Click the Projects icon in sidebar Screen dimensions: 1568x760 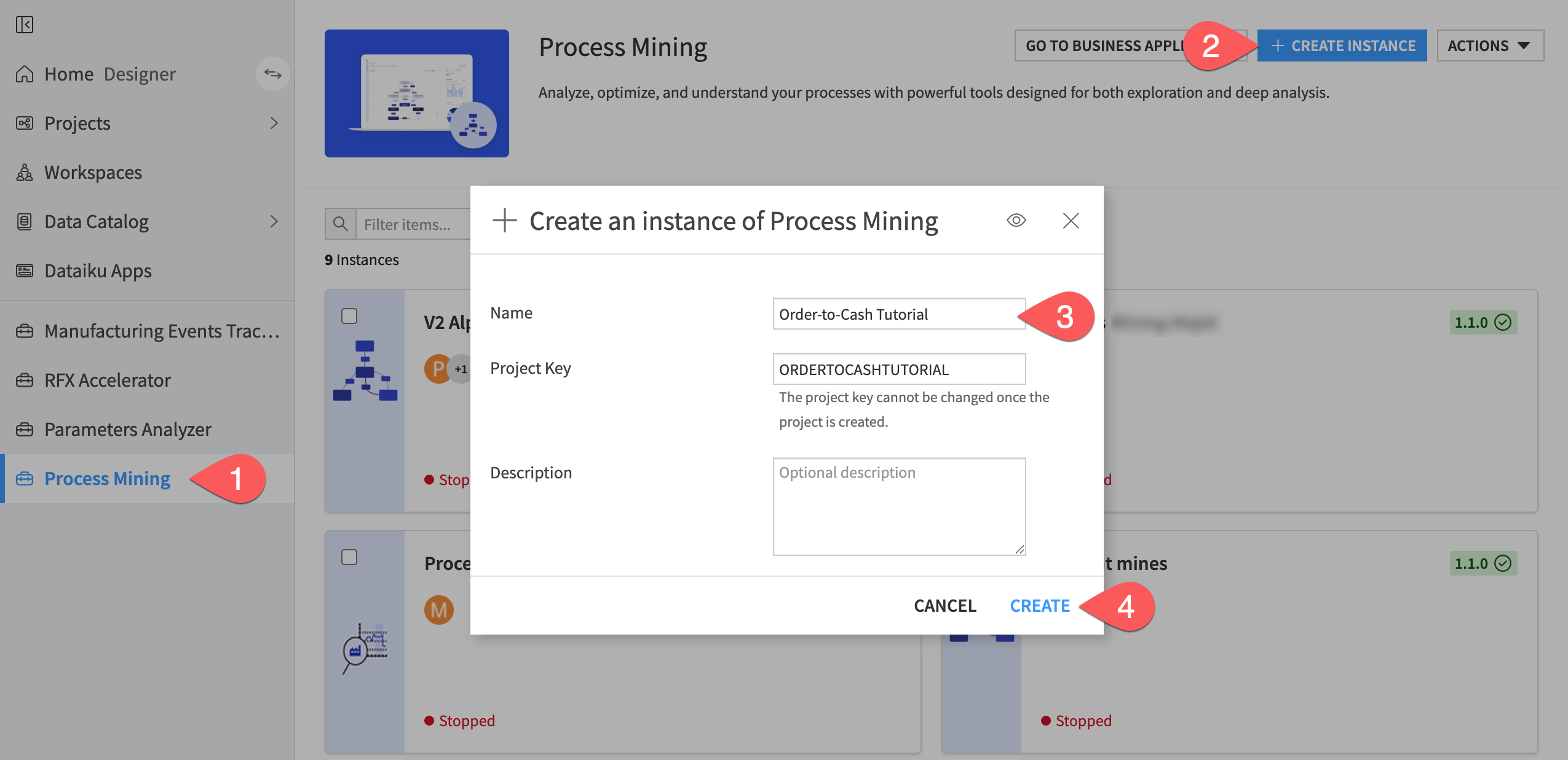(25, 123)
